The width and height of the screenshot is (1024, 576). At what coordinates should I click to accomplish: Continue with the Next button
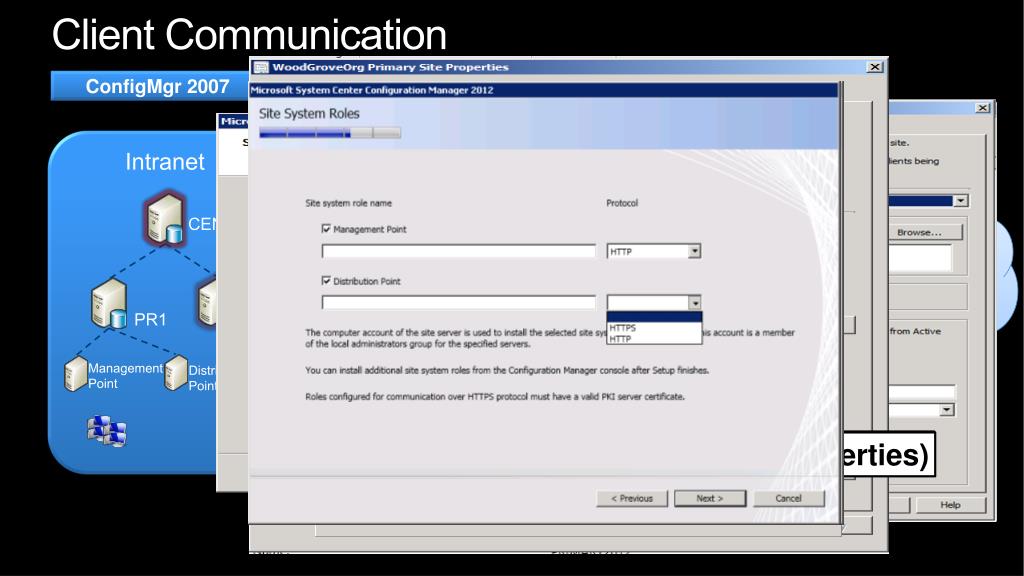click(x=710, y=498)
